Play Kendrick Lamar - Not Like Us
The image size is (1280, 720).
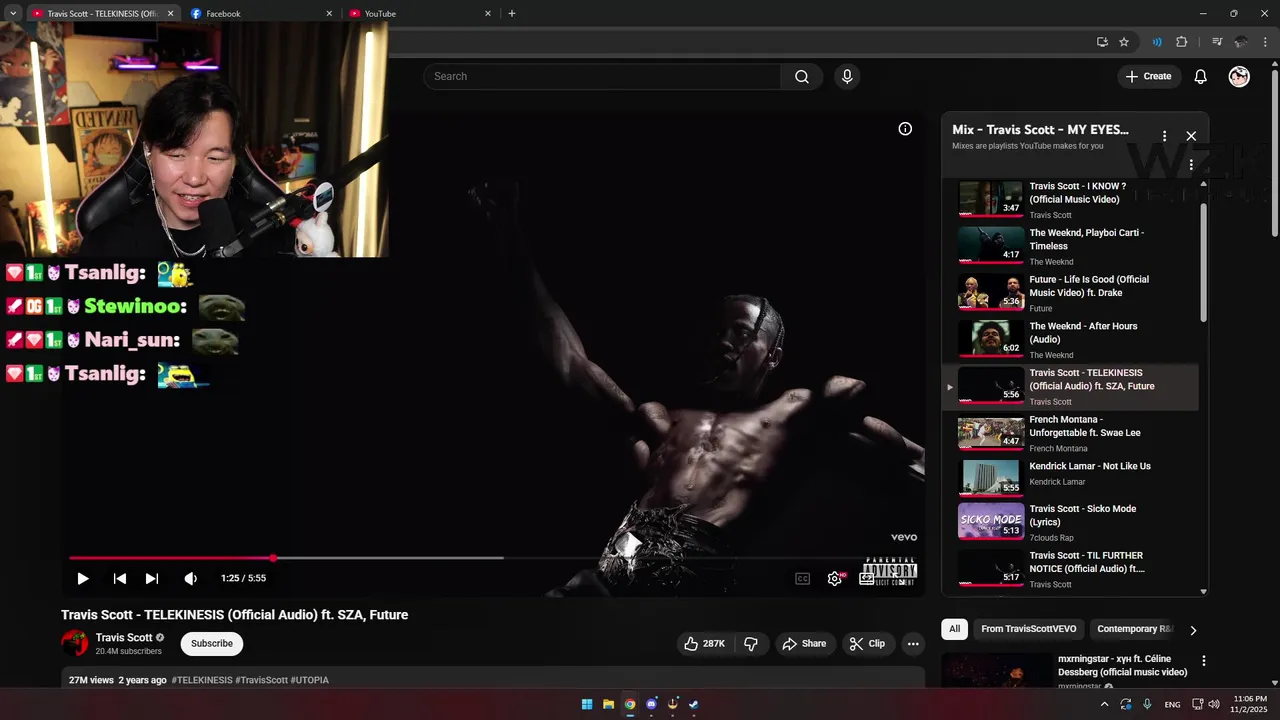(1070, 477)
